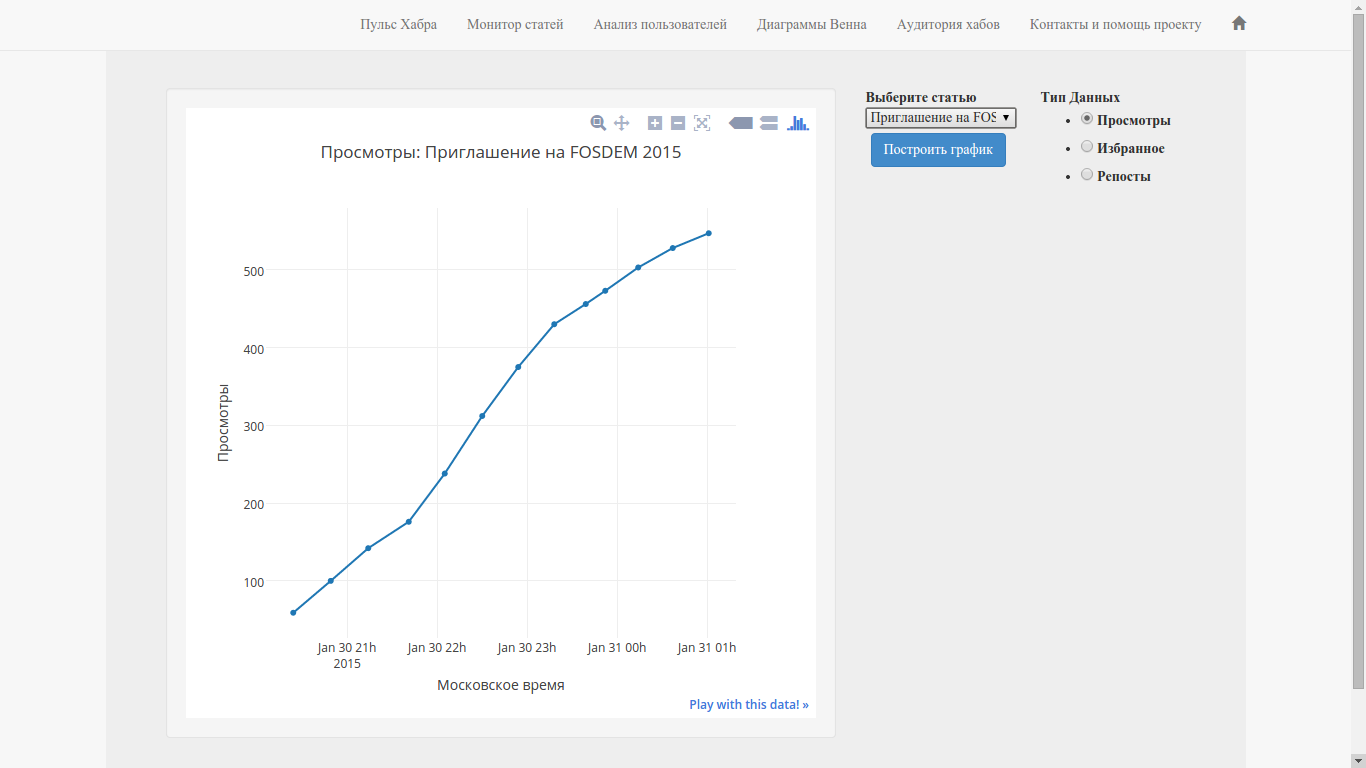Click the Jan 30 22h tick label
The height and width of the screenshot is (768, 1366).
pos(437,648)
